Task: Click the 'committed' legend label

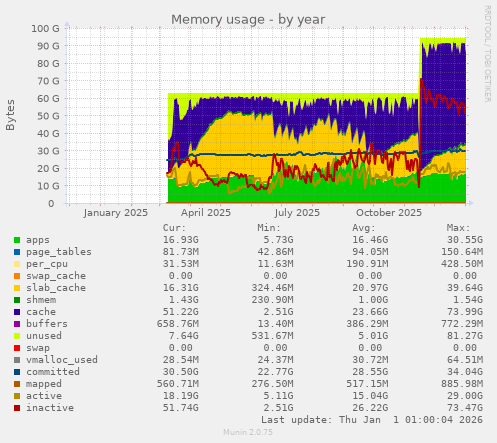Action: [x=53, y=372]
